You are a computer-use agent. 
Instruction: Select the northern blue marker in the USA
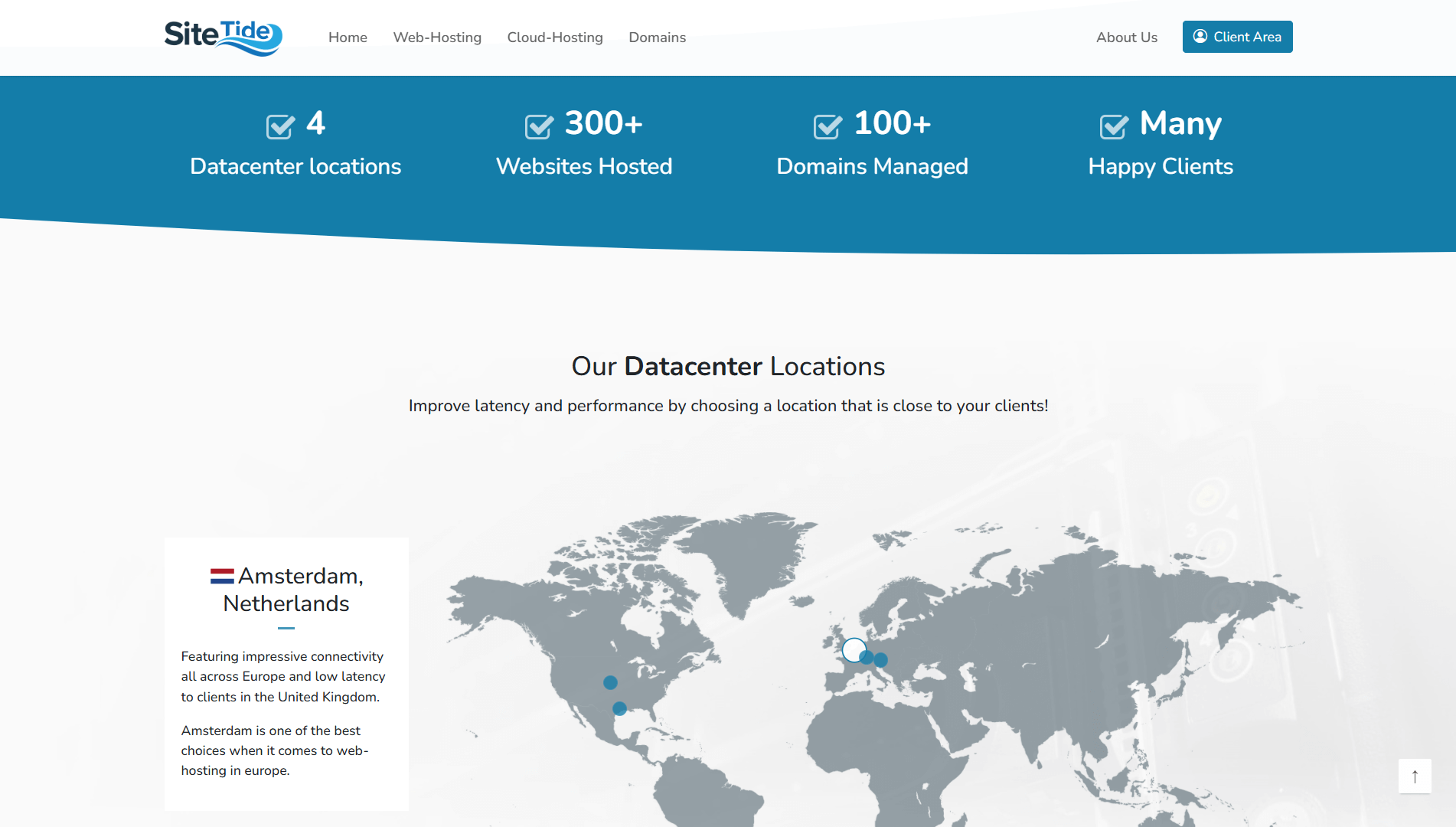pyautogui.click(x=610, y=682)
